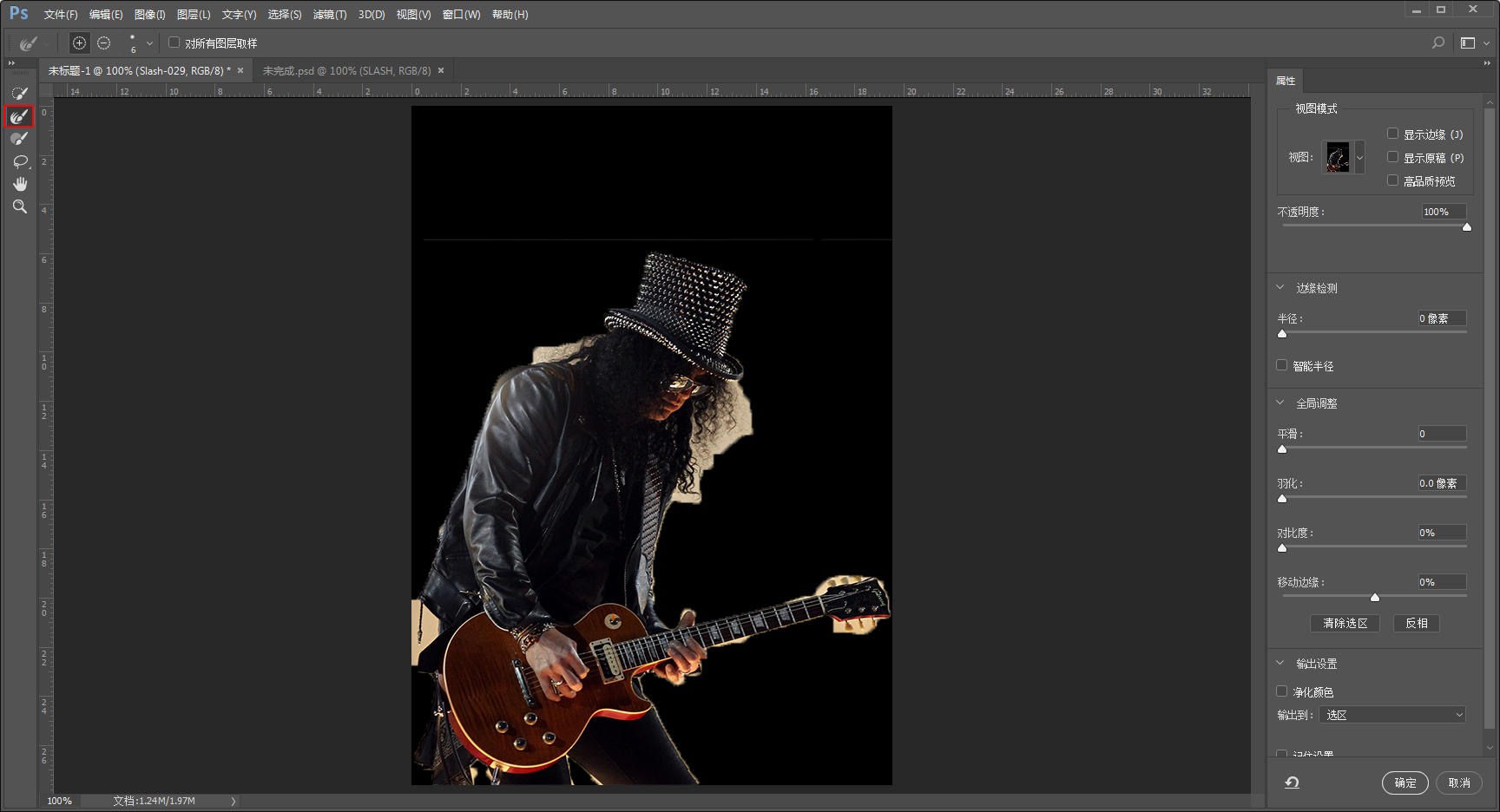Collapse the 全局调整 section
Image resolution: width=1500 pixels, height=812 pixels.
coord(1280,403)
